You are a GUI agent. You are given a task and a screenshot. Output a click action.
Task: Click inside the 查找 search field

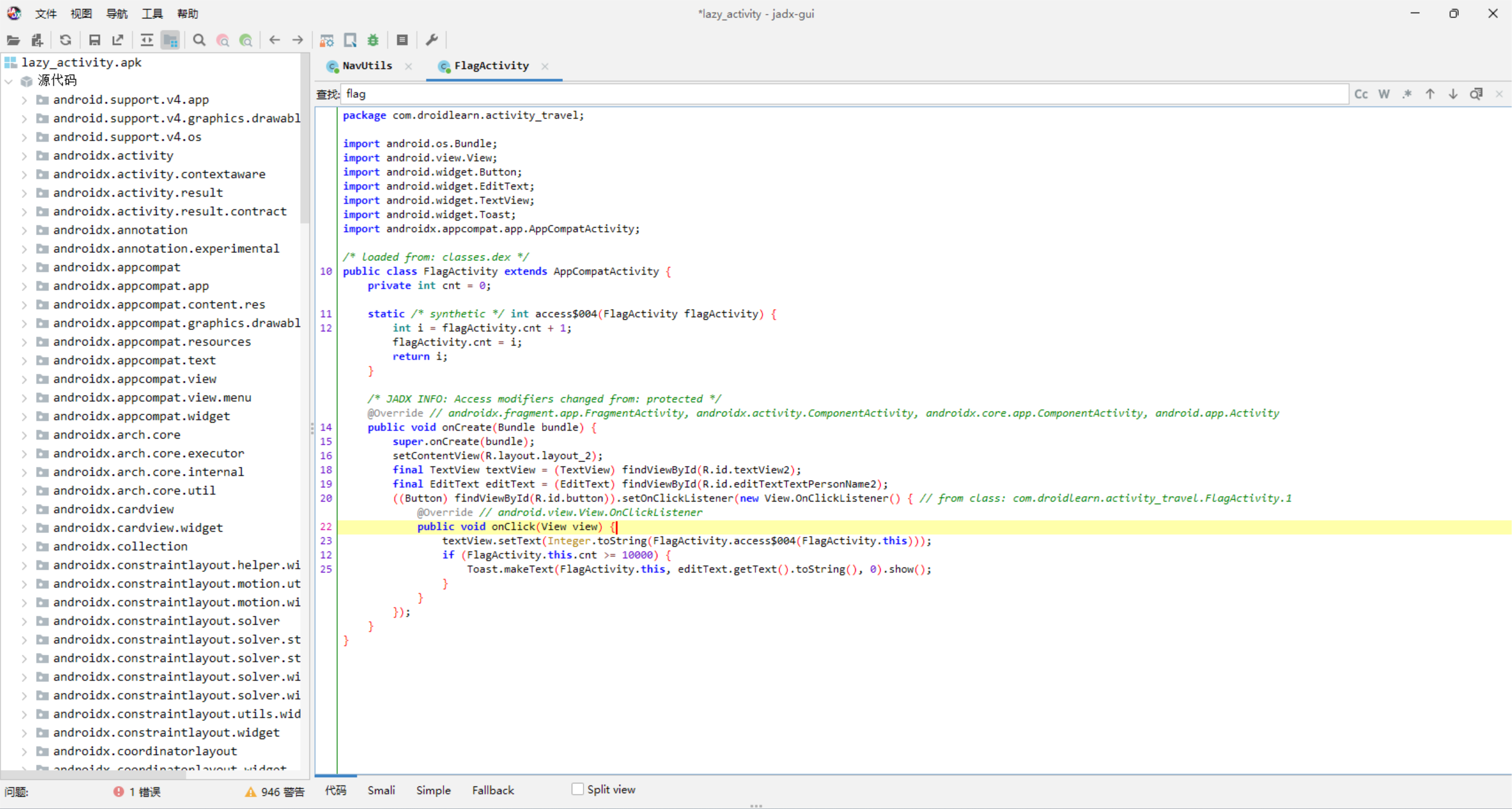(845, 94)
